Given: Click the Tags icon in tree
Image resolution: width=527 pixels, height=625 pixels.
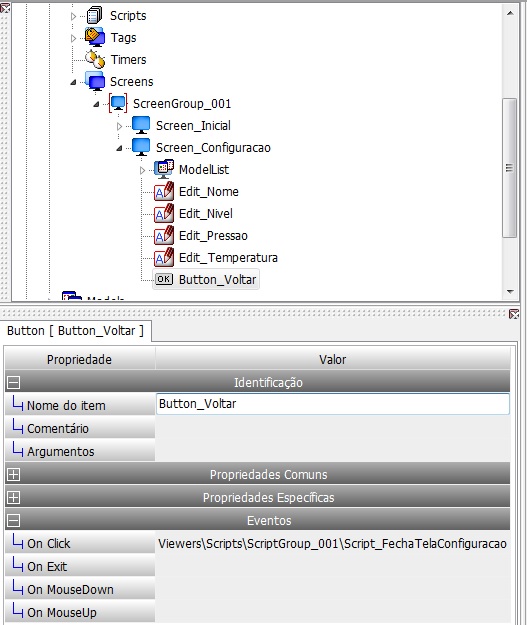Looking at the screenshot, I should 94,37.
